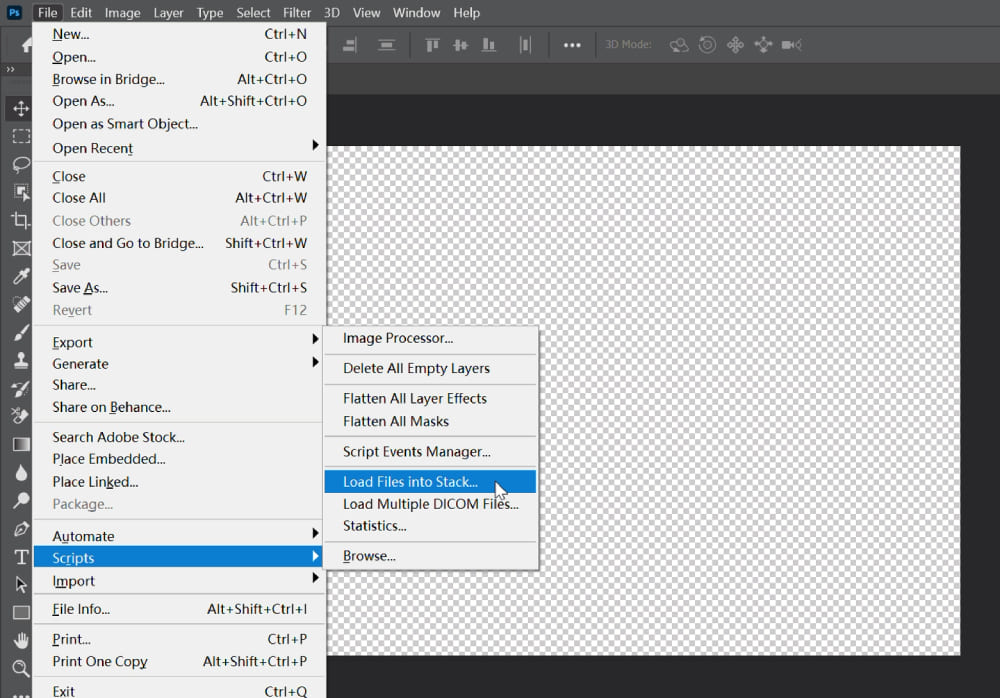
Task: Choose the Hand tool
Action: point(21,640)
